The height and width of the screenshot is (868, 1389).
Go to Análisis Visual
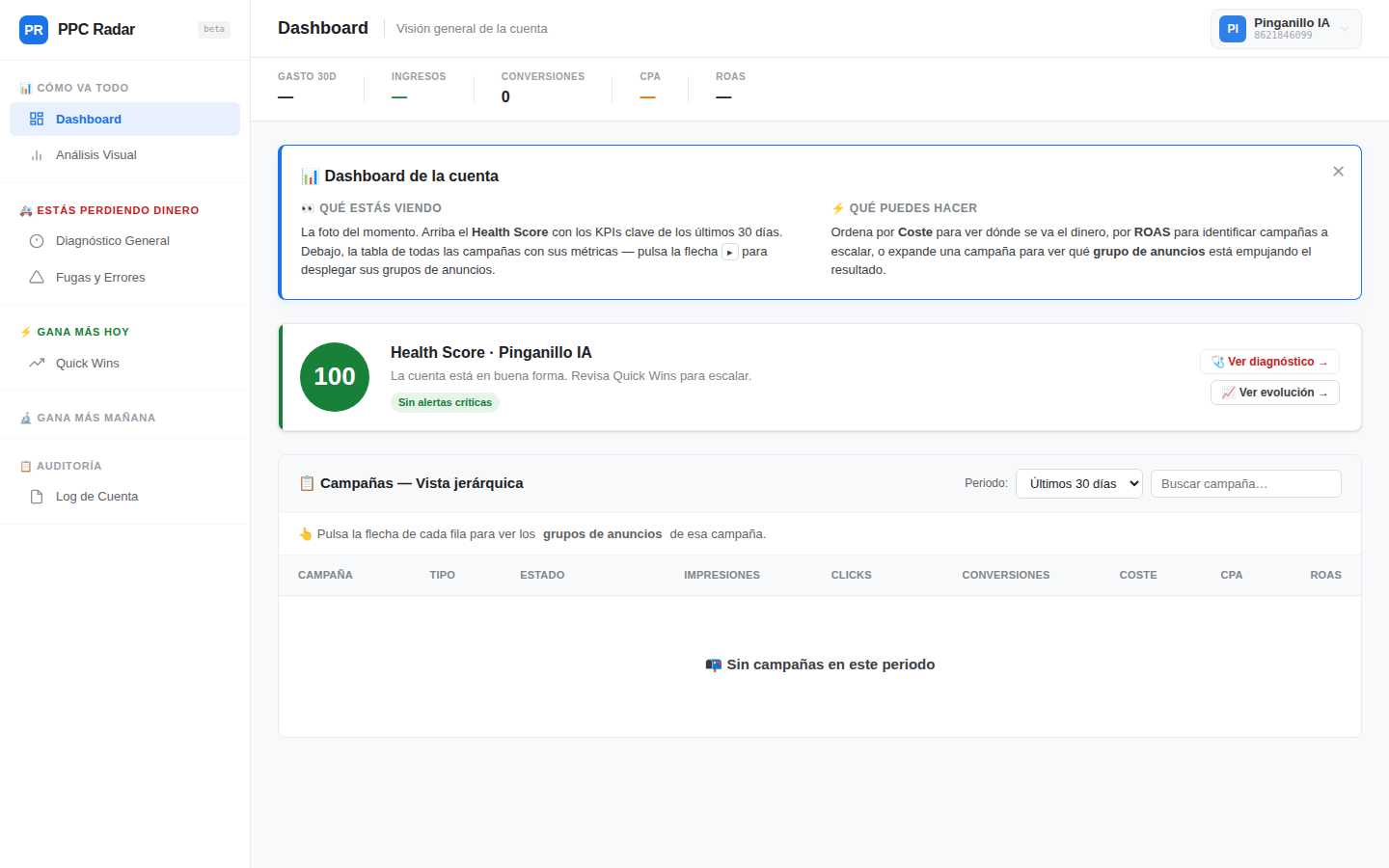pos(124,155)
